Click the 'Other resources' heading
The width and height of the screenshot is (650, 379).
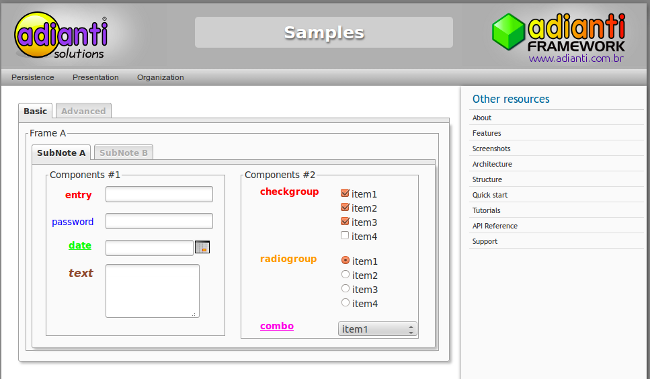coord(511,99)
